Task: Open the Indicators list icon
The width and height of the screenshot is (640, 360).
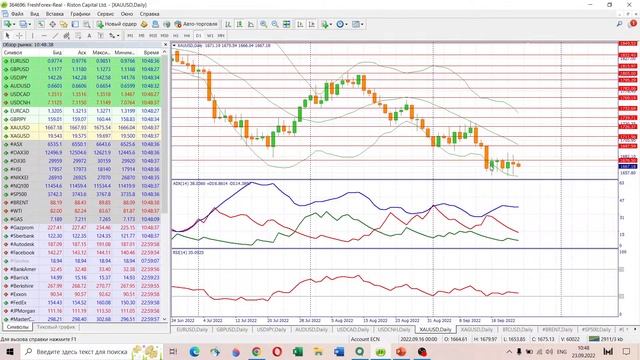Action: [x=324, y=24]
